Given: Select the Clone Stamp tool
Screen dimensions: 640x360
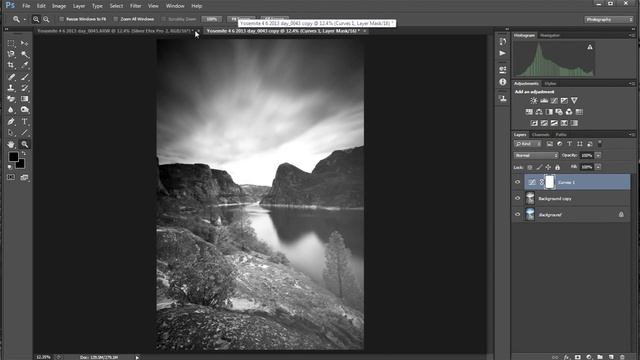Looking at the screenshot, I should pos(11,88).
